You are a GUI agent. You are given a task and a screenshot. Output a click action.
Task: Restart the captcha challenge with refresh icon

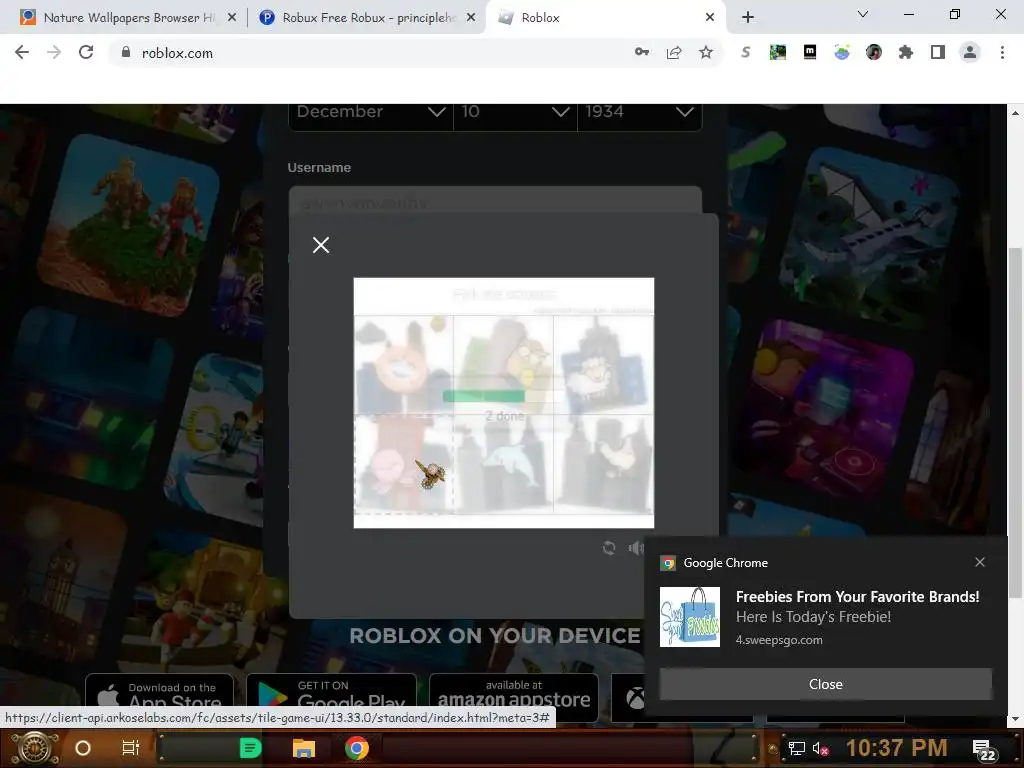[609, 548]
